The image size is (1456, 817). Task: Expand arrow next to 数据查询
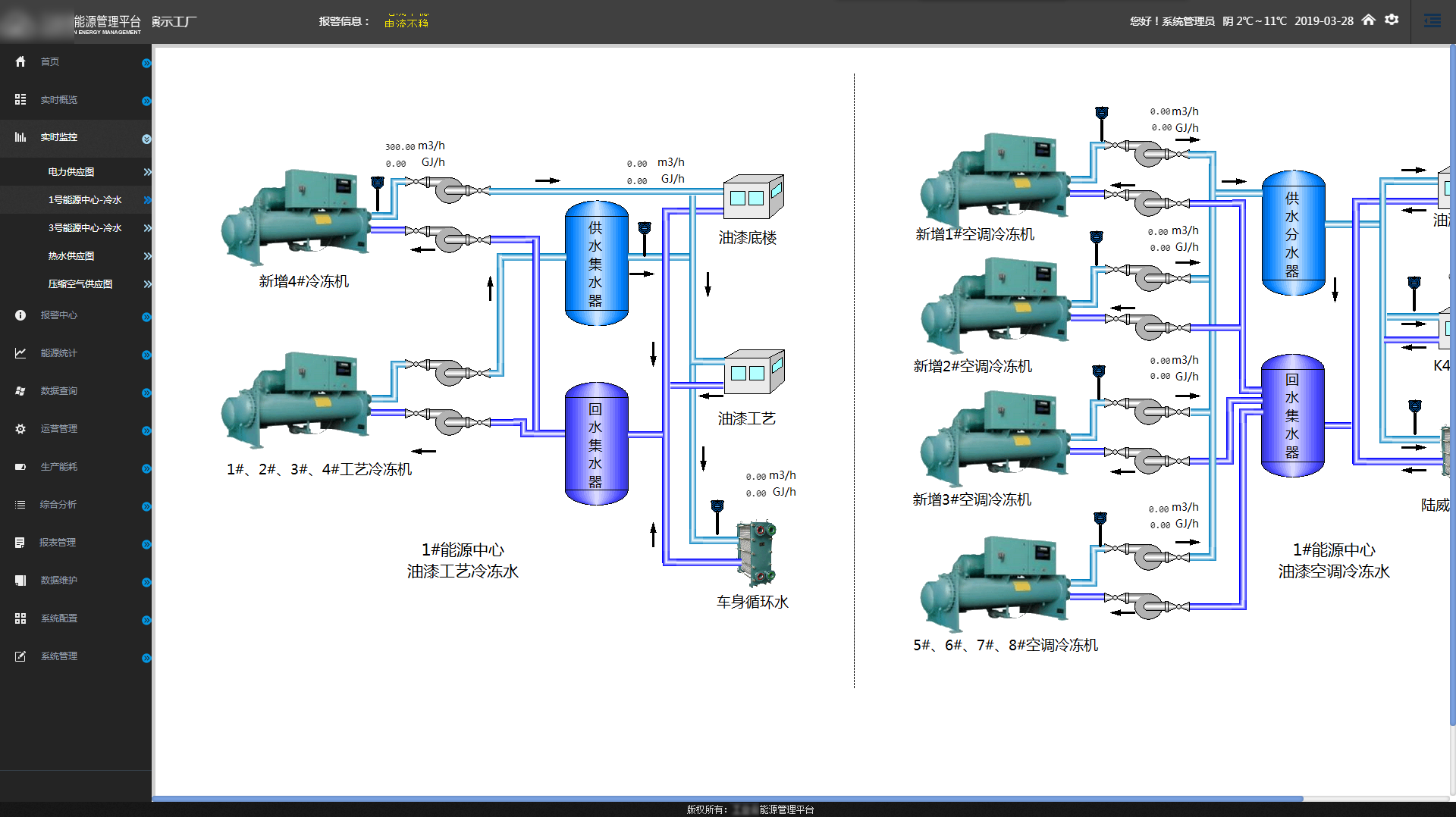[x=146, y=393]
